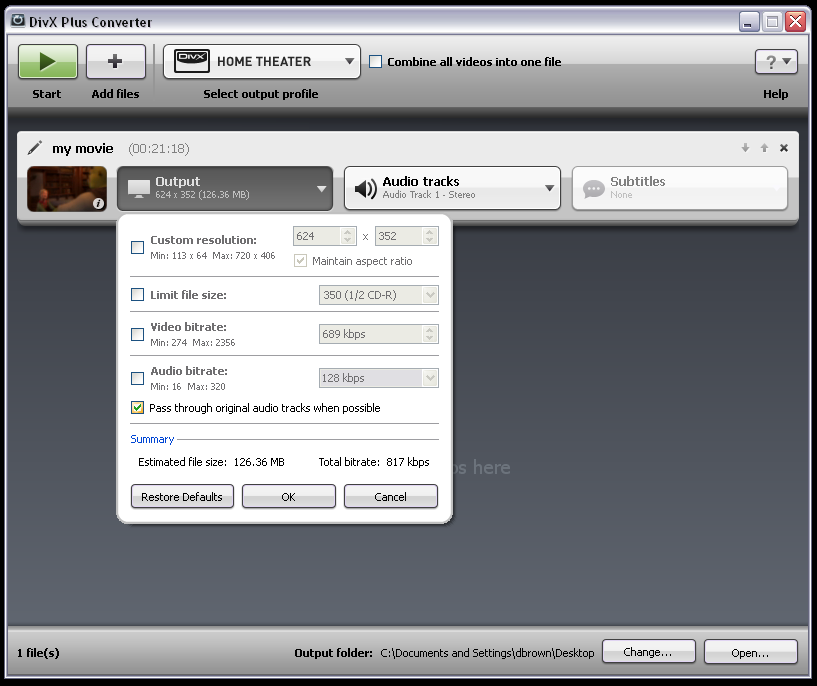Click the 1 file(s) status text

point(38,653)
